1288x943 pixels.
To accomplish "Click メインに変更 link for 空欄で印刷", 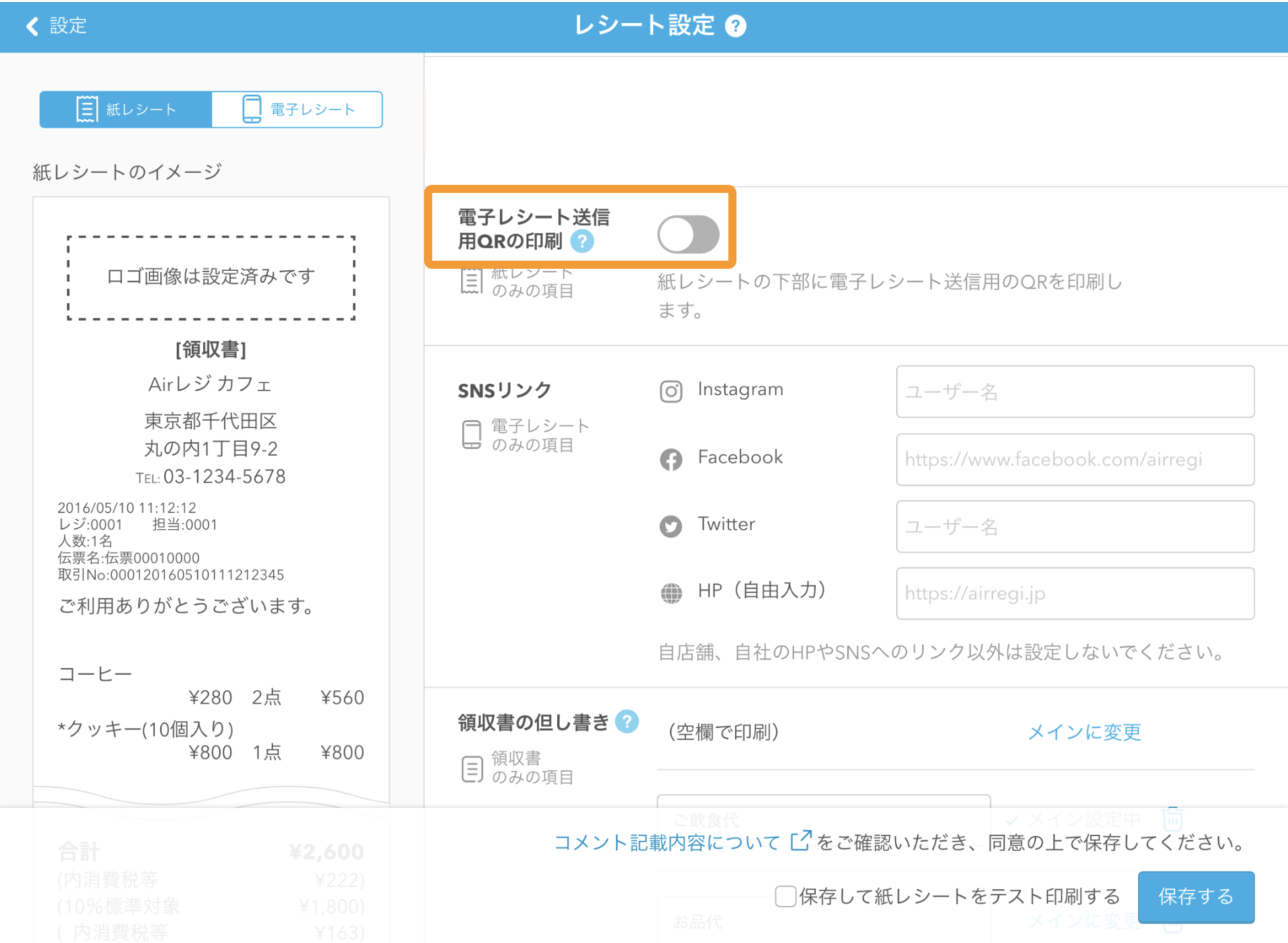I will 1084,732.
